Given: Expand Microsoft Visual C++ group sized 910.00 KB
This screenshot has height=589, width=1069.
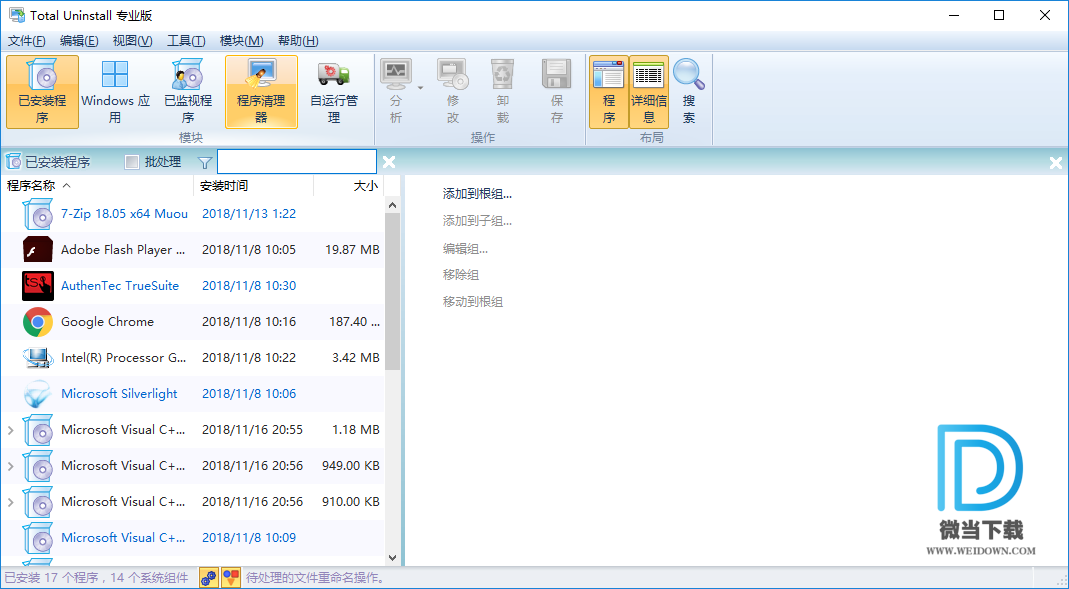Looking at the screenshot, I should [10, 502].
